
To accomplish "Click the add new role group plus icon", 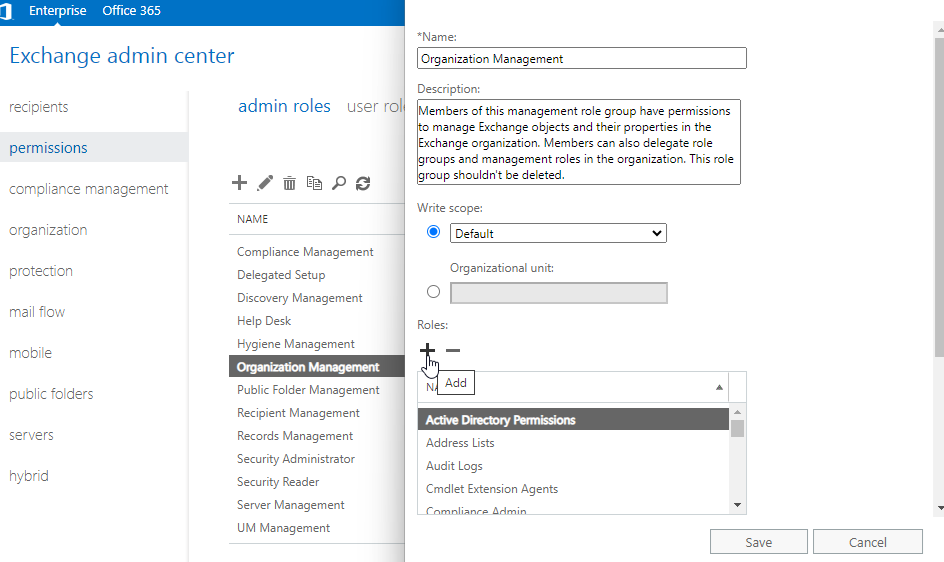I will [239, 183].
